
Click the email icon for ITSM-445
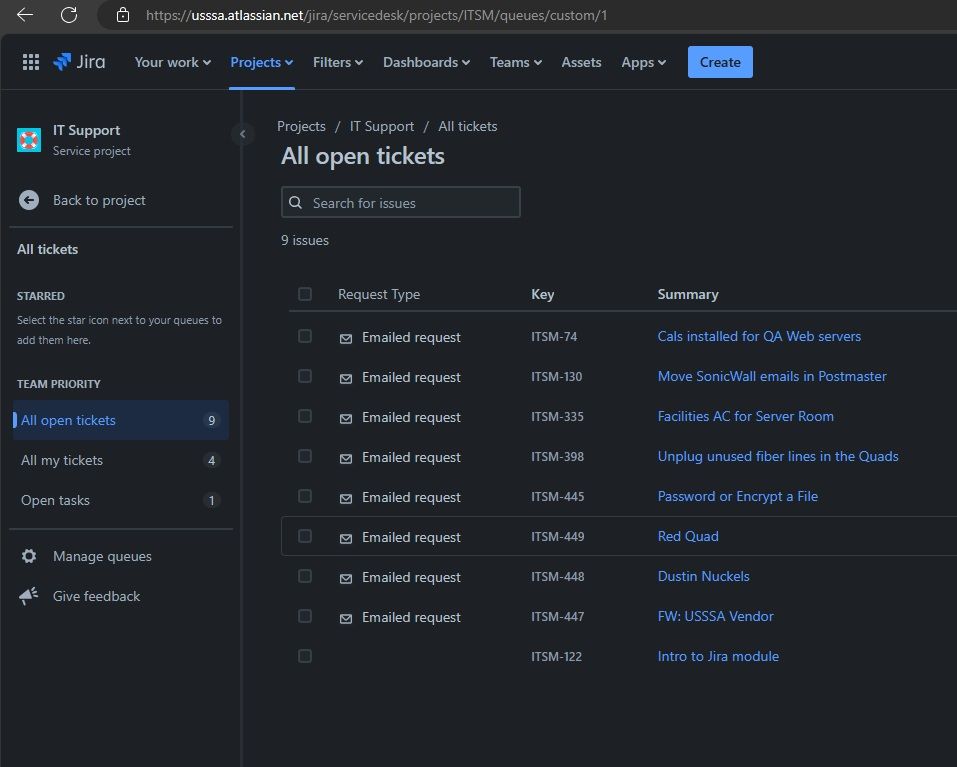(345, 499)
